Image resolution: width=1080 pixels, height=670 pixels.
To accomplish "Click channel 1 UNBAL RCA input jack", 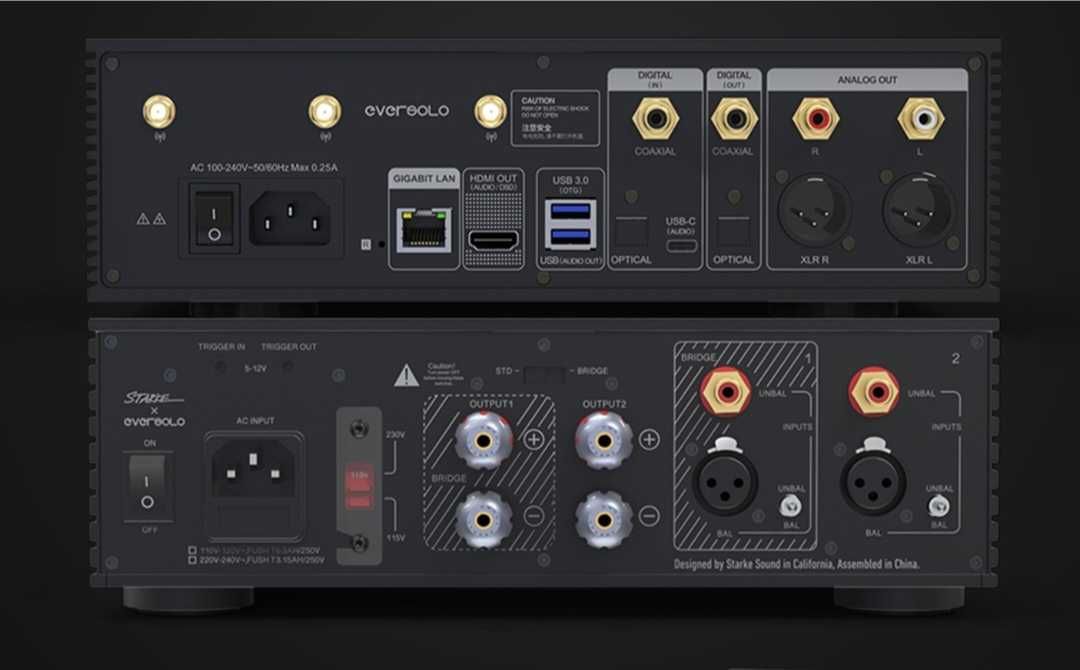I will [x=726, y=392].
